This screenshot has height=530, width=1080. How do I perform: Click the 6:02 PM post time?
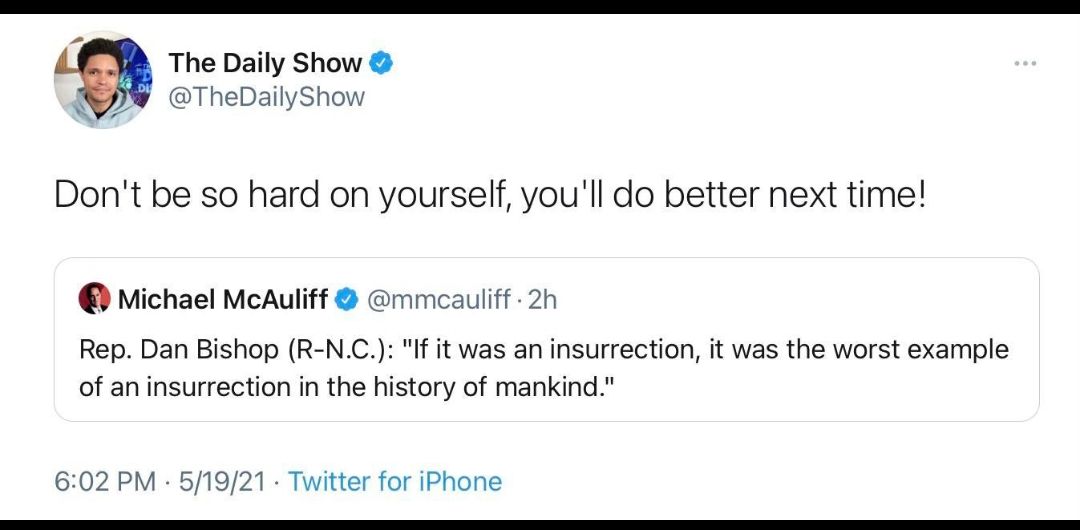click(105, 482)
